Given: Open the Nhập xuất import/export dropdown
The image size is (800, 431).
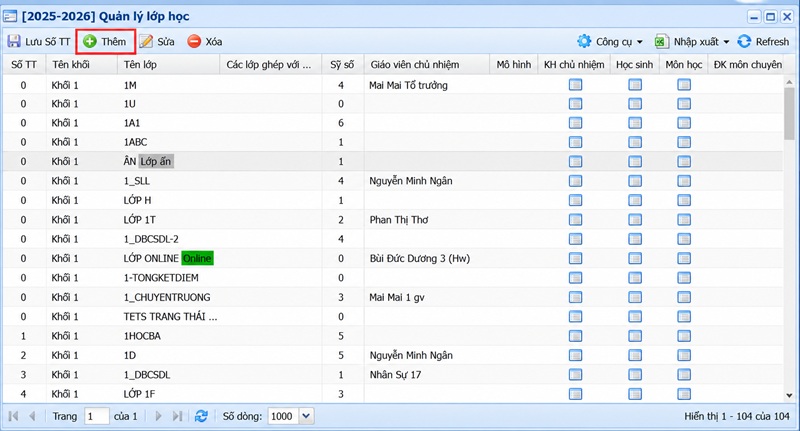Looking at the screenshot, I should click(x=692, y=42).
